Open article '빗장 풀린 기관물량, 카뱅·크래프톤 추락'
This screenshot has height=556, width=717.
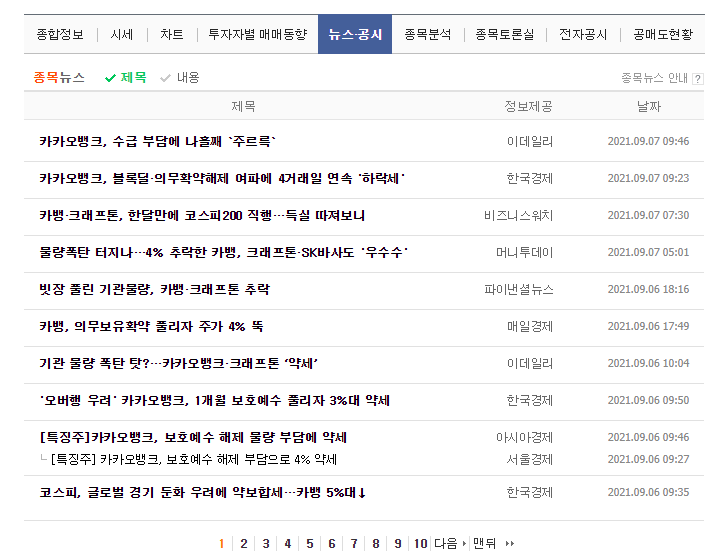coord(155,289)
